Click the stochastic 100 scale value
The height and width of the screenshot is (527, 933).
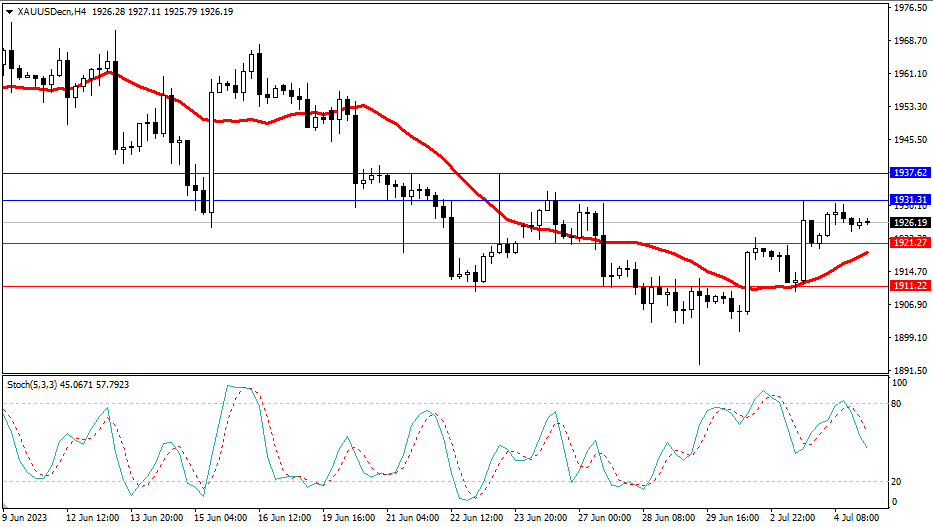[899, 383]
